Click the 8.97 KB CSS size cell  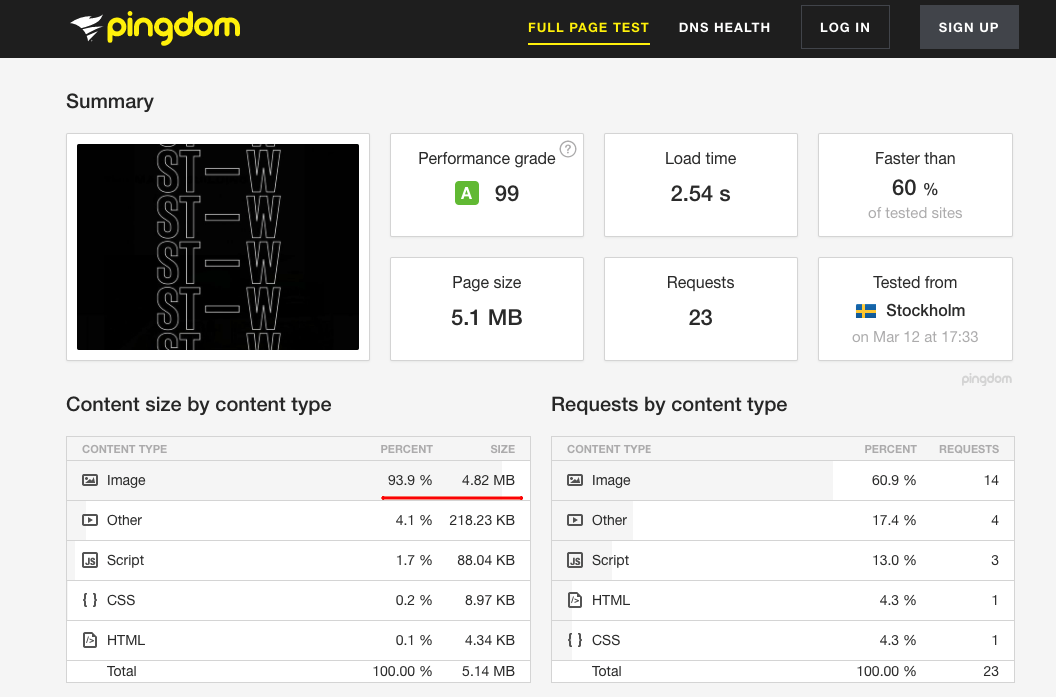[x=490, y=600]
